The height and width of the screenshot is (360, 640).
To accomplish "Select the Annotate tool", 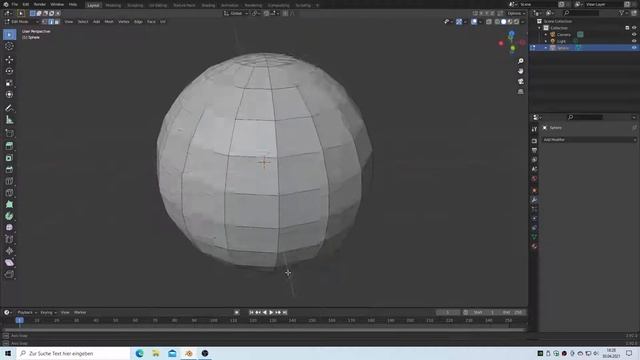I will 9,108.
